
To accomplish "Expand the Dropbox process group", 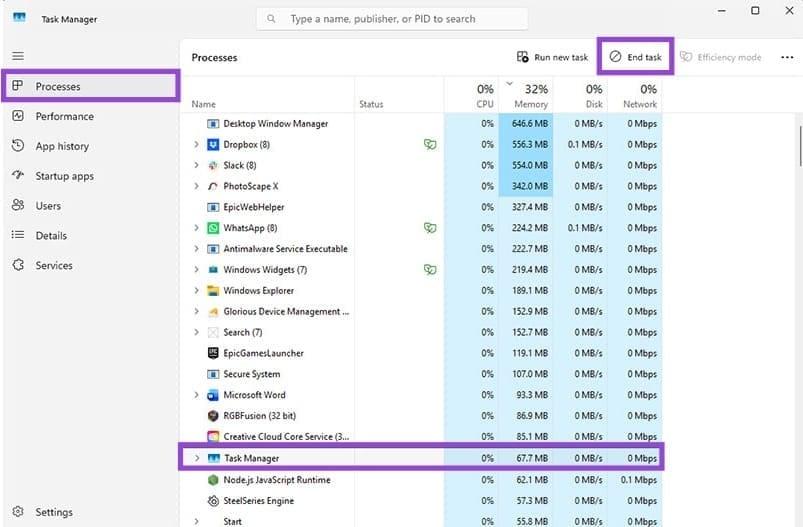I will click(196, 145).
